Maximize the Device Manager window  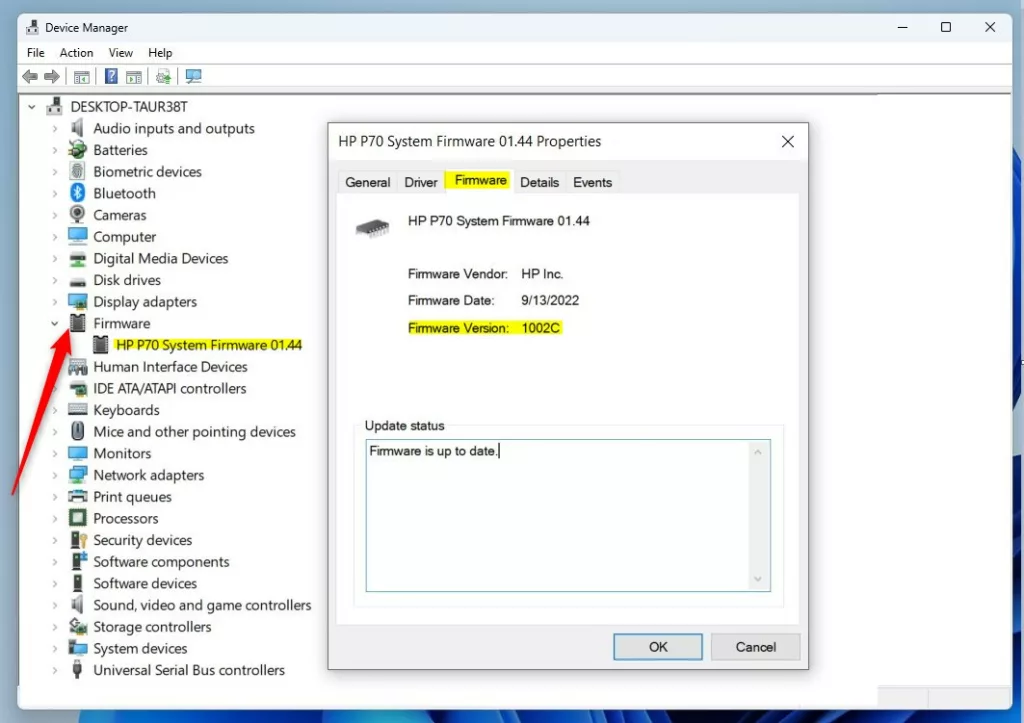[946, 27]
